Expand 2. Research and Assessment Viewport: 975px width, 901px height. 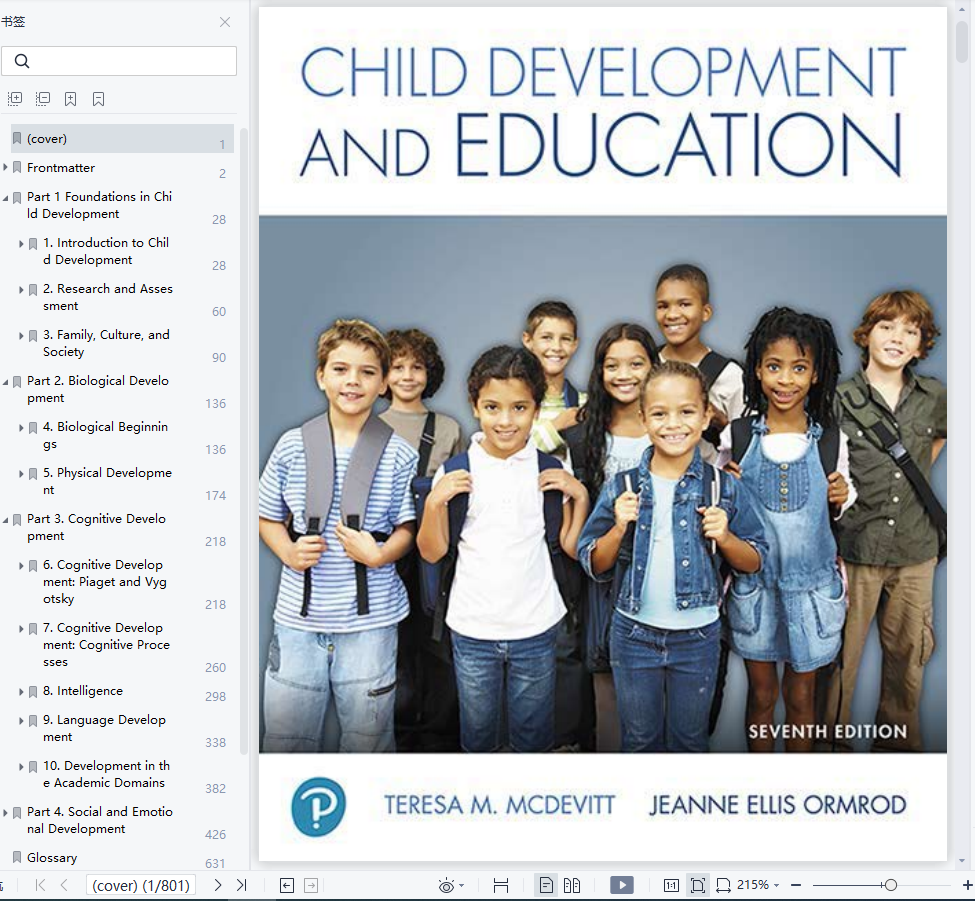pyautogui.click(x=21, y=290)
